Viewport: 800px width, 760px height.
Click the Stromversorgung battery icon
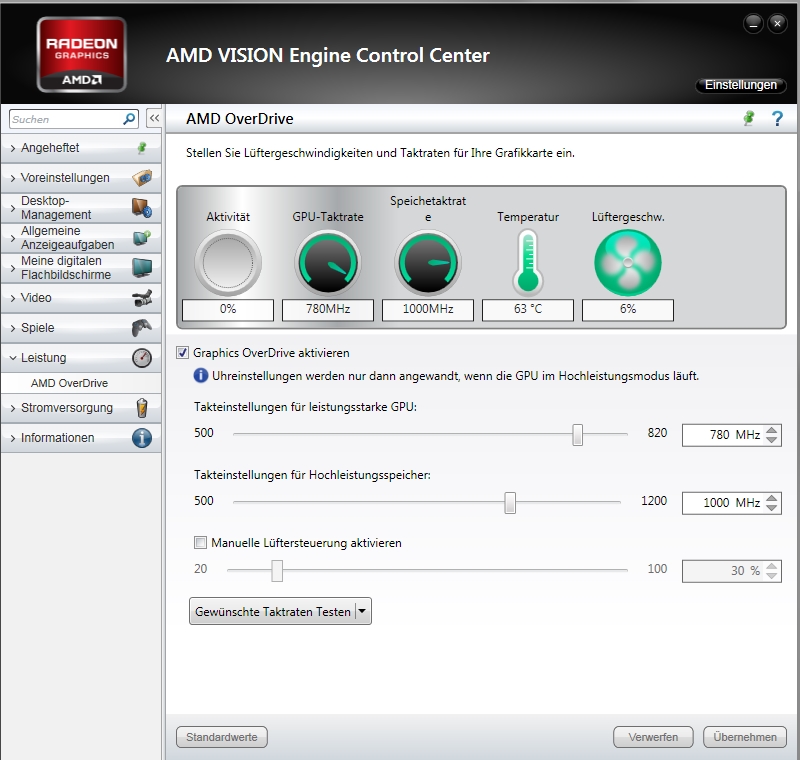click(142, 408)
